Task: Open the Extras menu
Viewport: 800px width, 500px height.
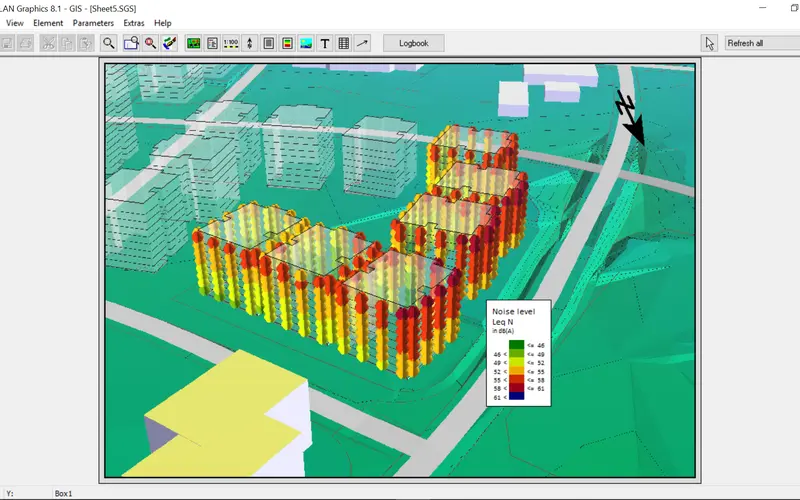Action: [x=134, y=23]
